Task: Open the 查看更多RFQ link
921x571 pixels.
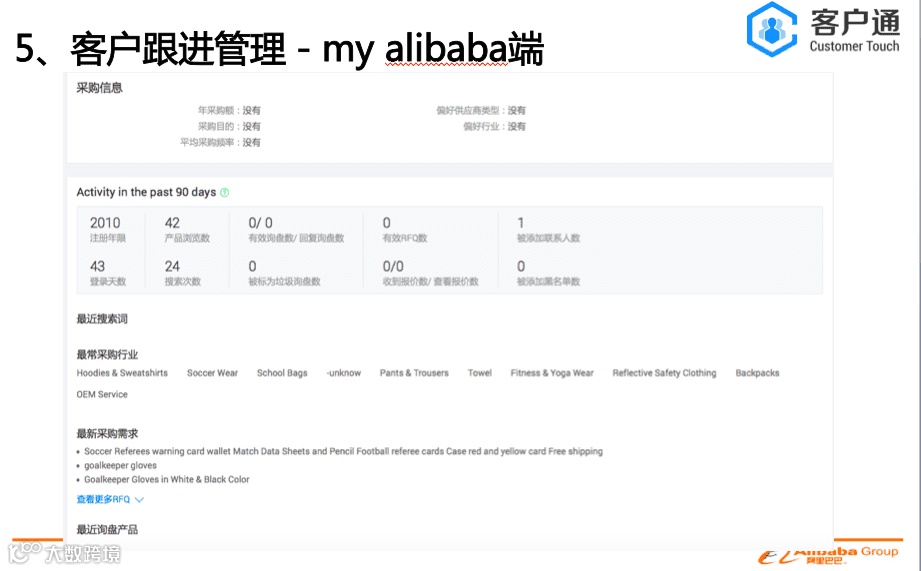Action: coord(103,499)
